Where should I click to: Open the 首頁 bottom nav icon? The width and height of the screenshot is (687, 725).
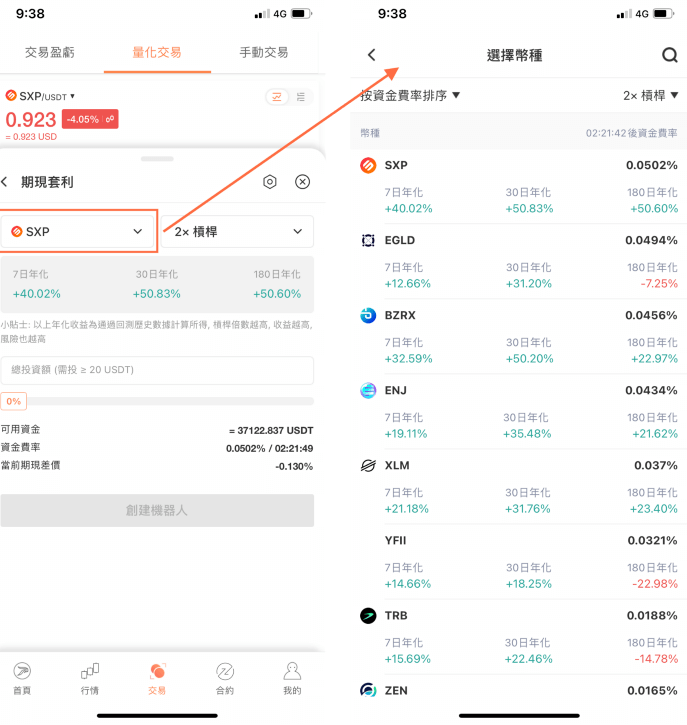click(22, 678)
